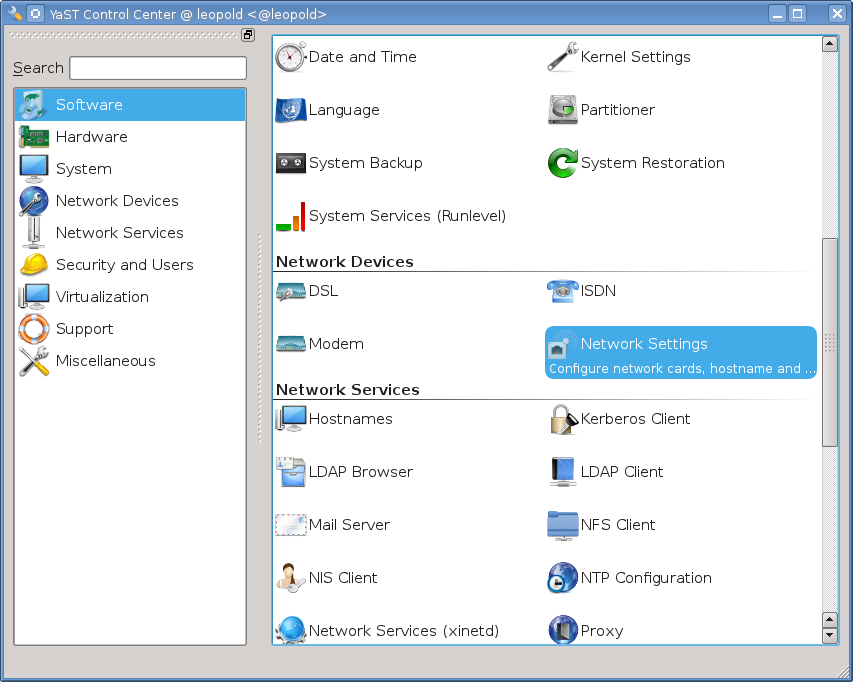Viewport: 853px width, 682px height.
Task: Open the ISDN telephone icon
Action: 563,291
